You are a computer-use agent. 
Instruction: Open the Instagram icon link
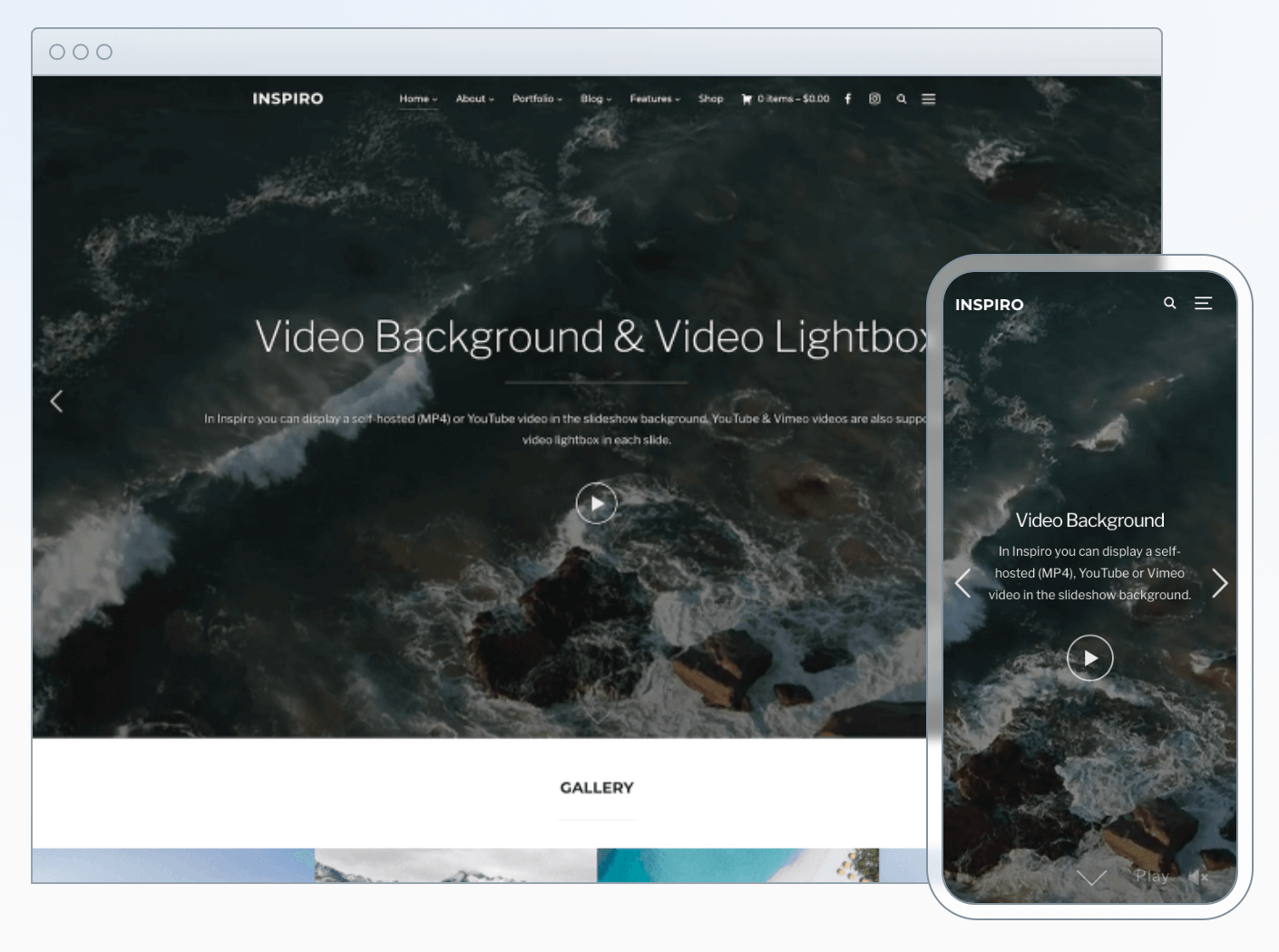874,99
